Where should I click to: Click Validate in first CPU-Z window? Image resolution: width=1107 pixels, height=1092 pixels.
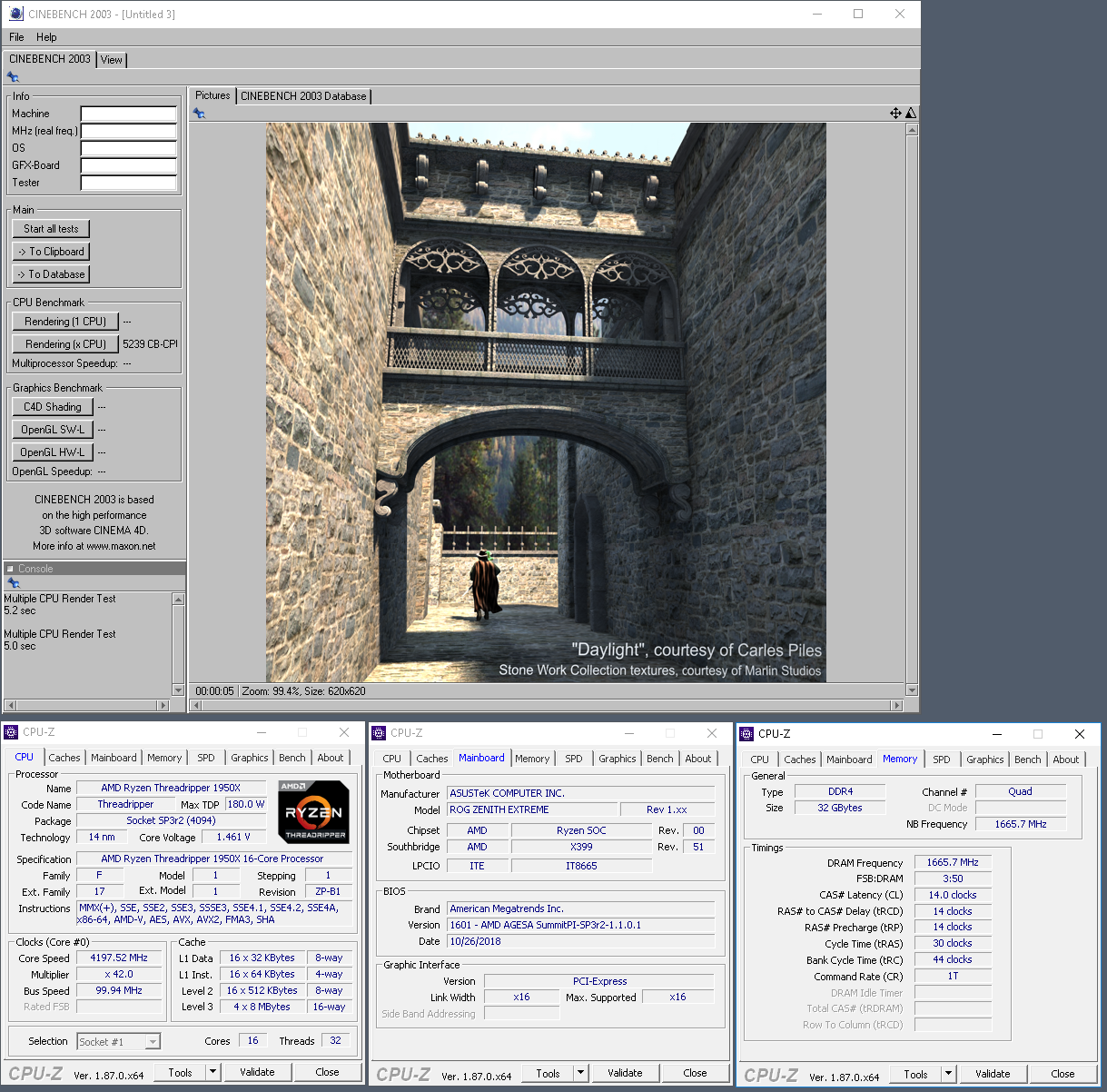pos(257,1072)
